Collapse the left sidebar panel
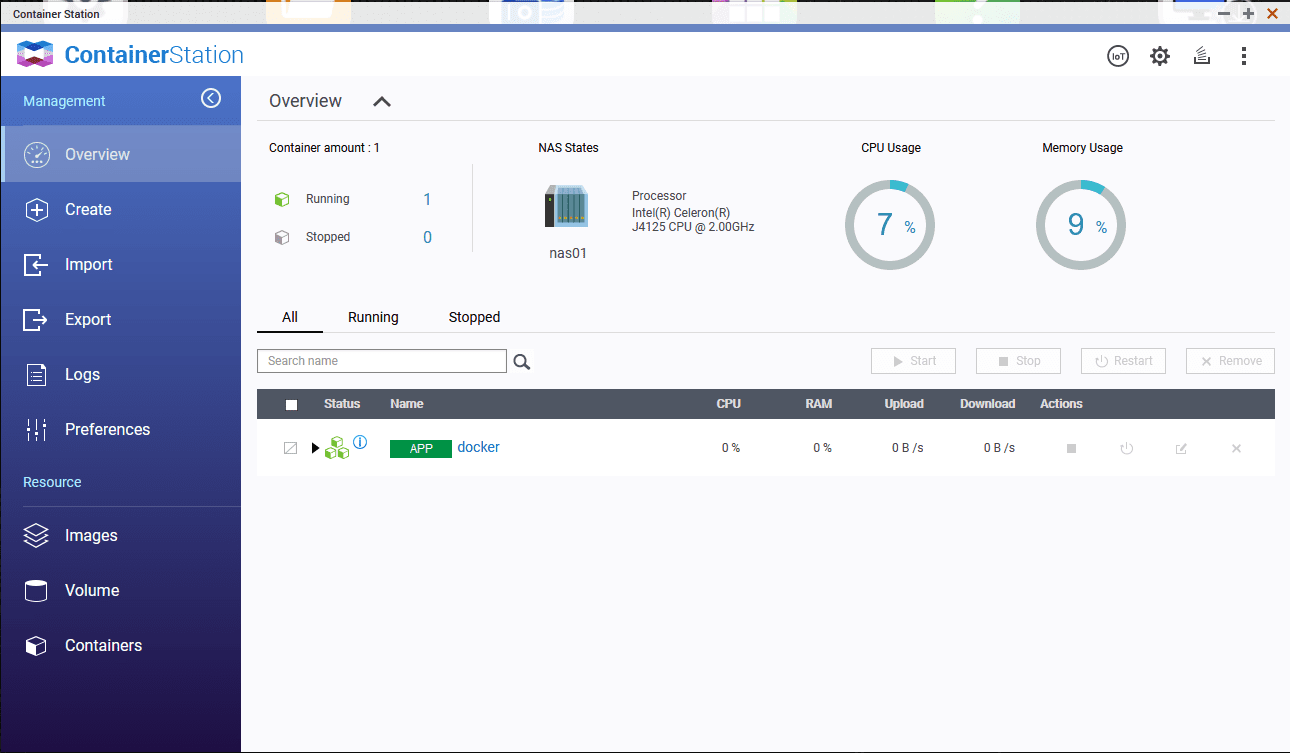1290x753 pixels. click(x=211, y=98)
